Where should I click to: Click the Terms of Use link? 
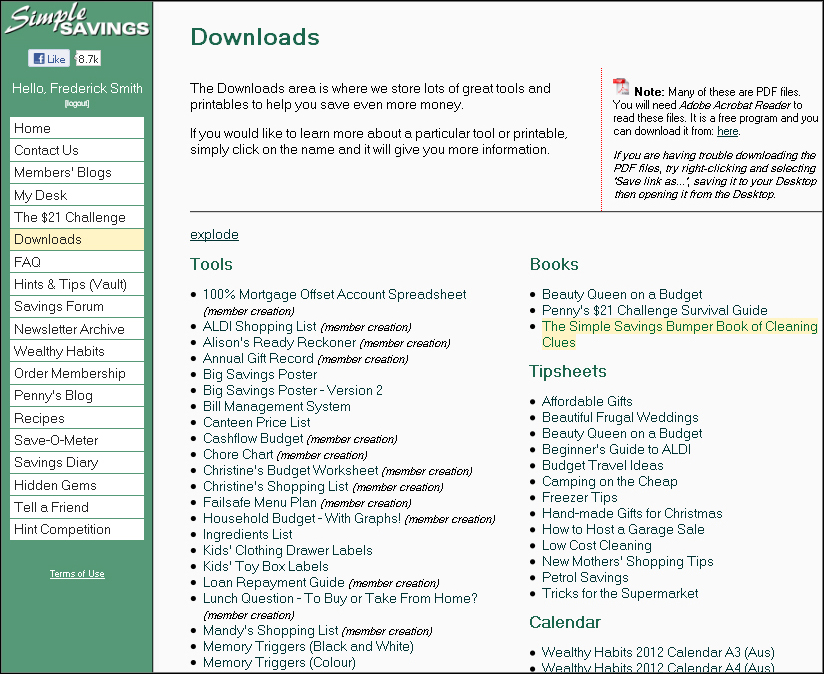77,574
